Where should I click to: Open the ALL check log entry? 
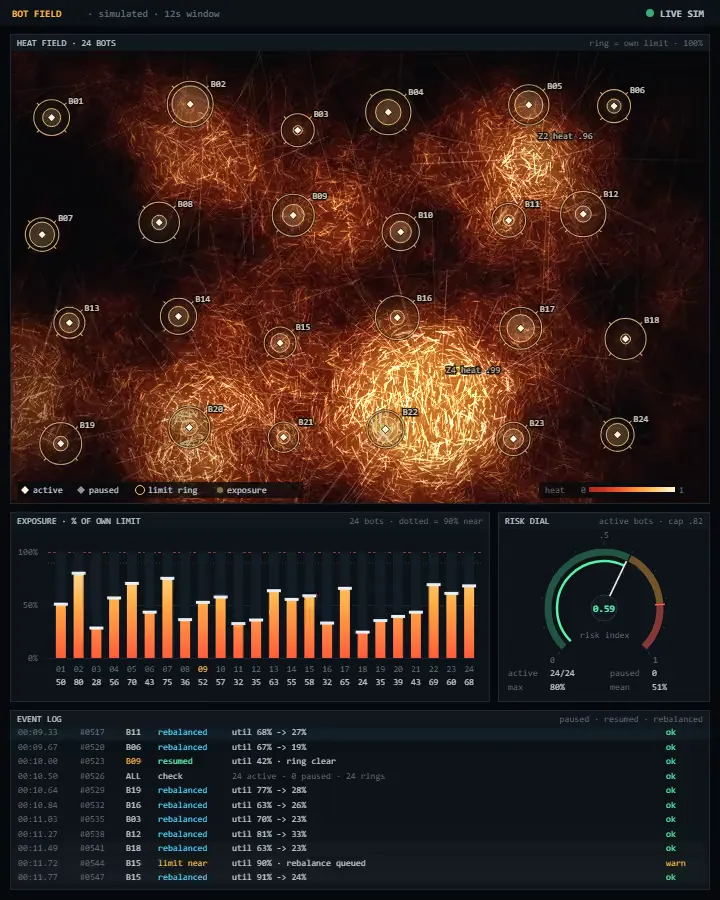360,776
